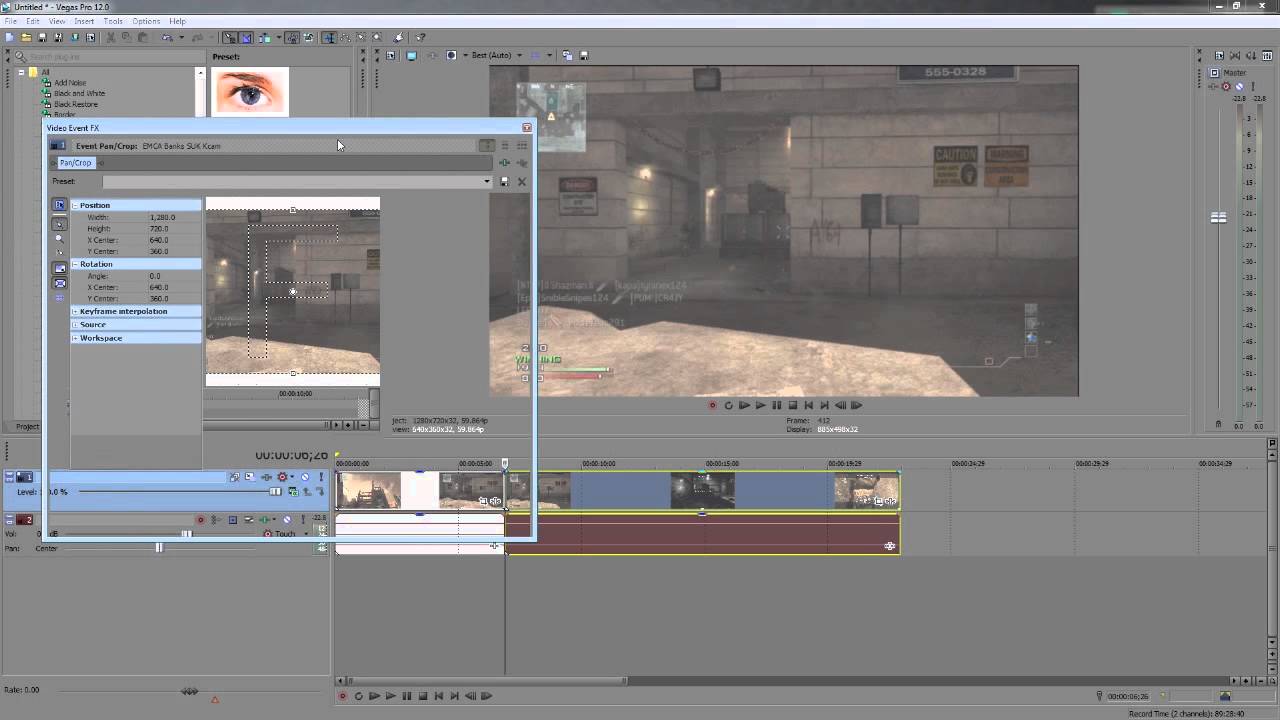The image size is (1280, 720).
Task: Toggle the Loop Playback button in bottom transport
Action: (x=358, y=696)
